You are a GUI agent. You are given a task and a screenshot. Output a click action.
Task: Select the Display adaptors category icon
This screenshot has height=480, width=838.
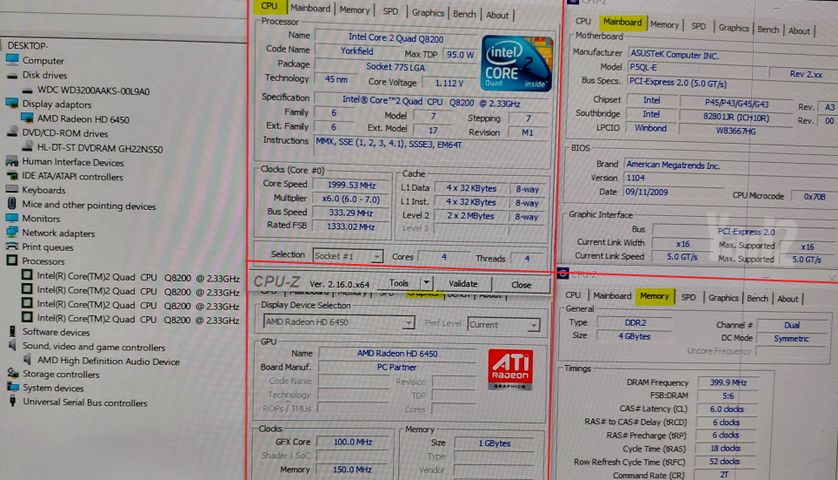coord(12,103)
